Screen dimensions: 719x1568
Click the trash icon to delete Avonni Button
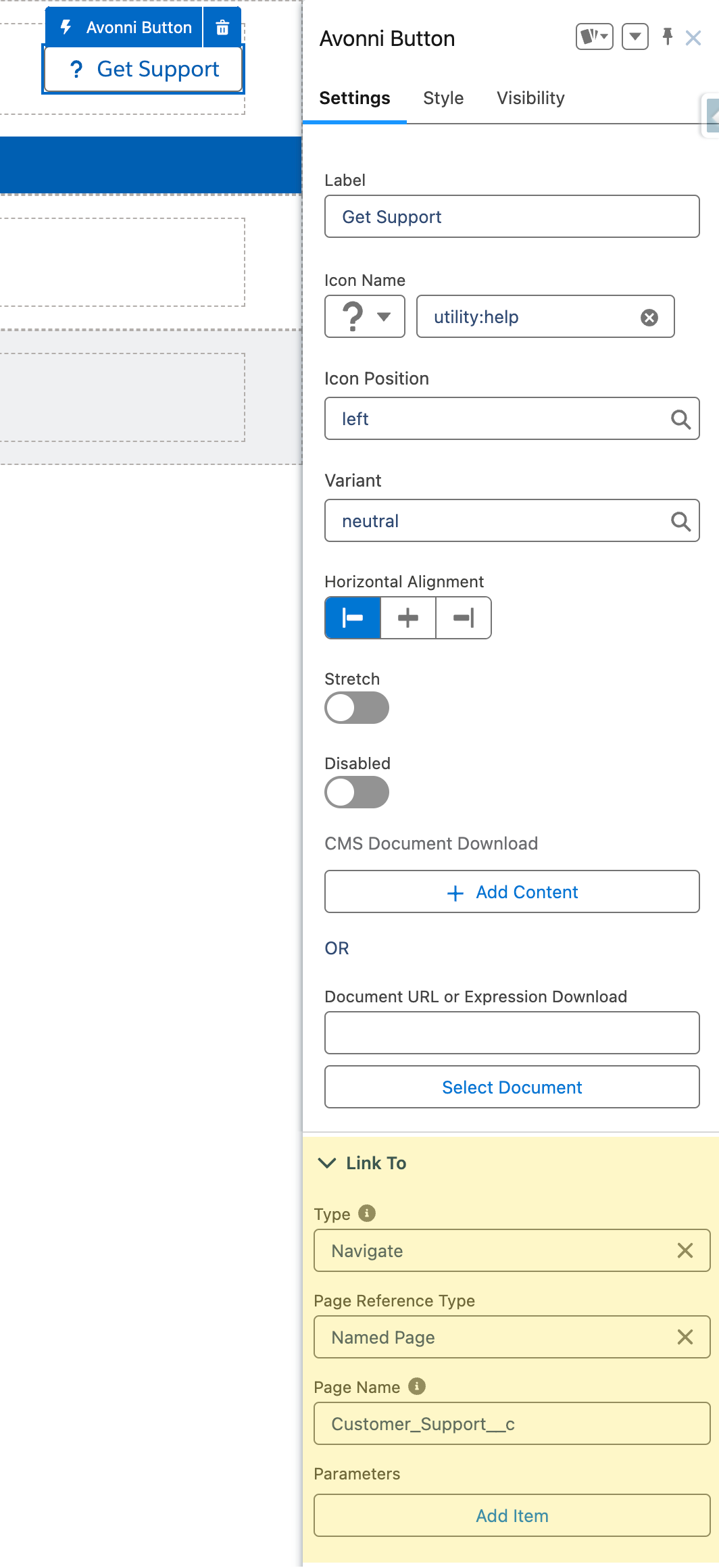(222, 28)
